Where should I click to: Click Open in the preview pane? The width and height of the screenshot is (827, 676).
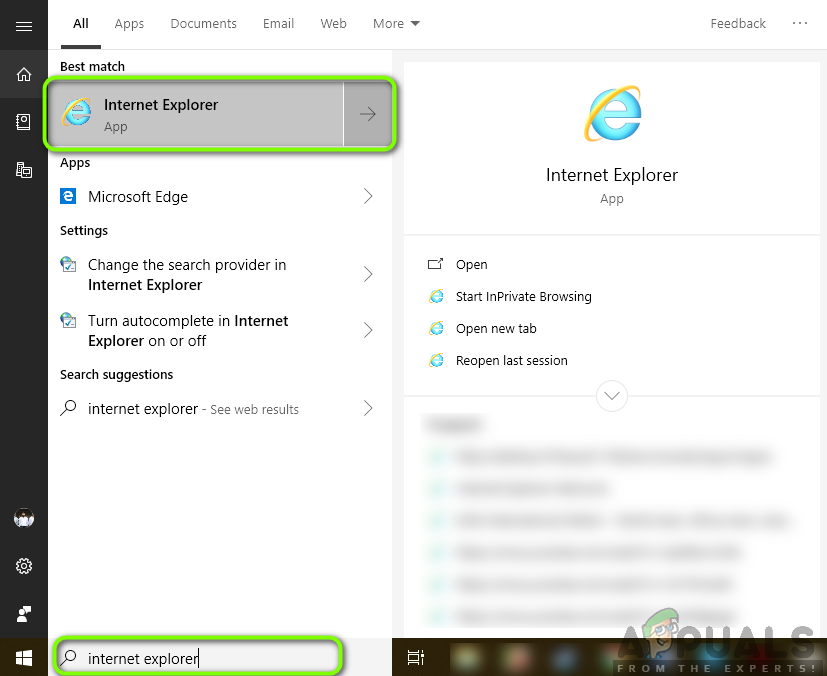click(x=472, y=264)
